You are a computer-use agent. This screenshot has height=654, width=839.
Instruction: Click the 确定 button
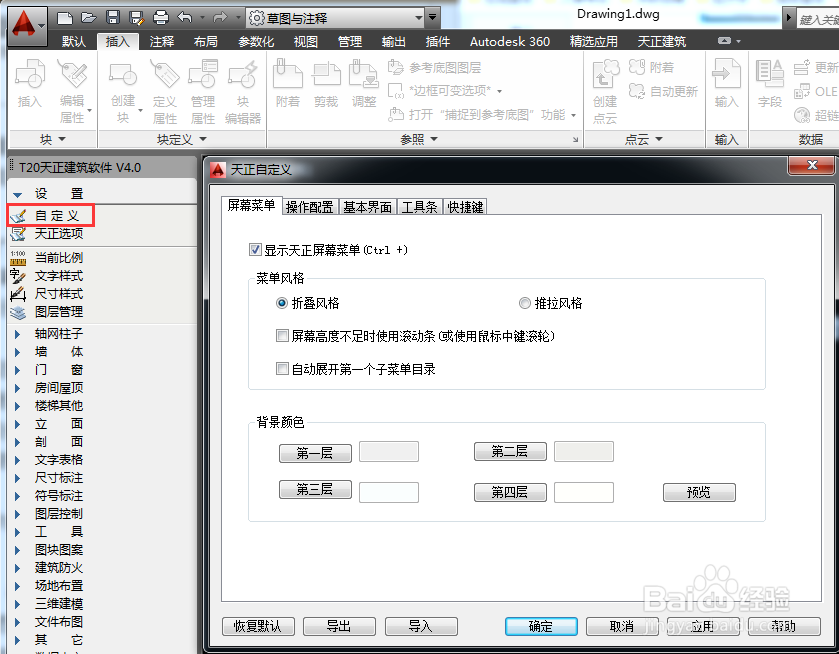pos(541,626)
